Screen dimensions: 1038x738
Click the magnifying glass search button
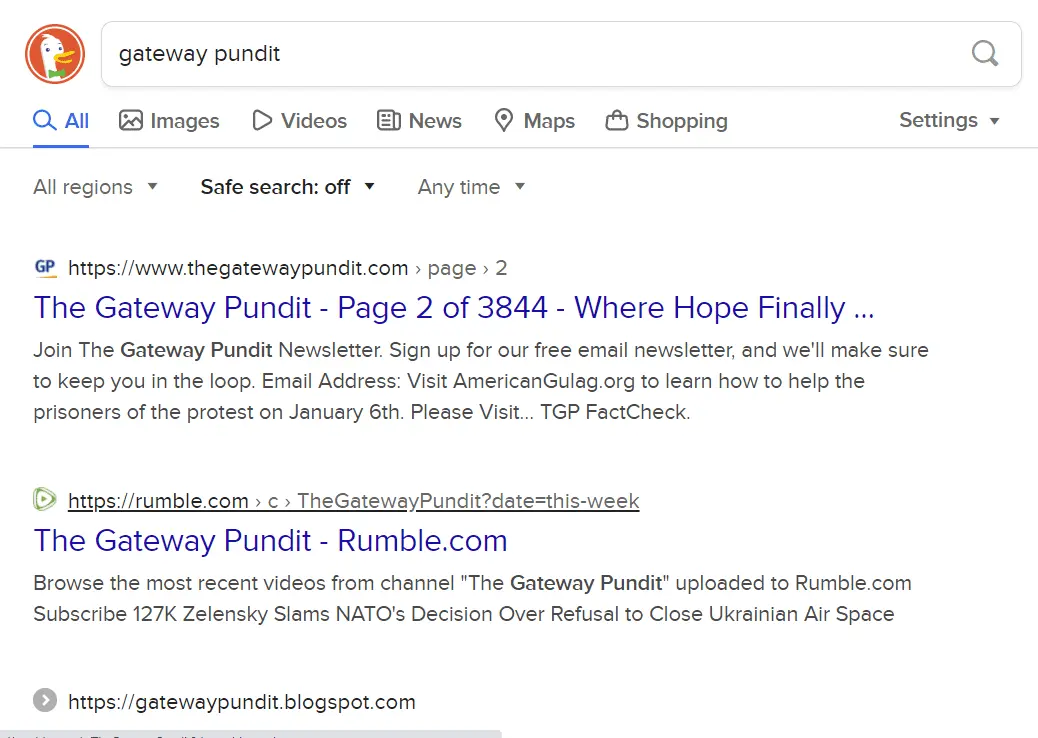pos(985,54)
